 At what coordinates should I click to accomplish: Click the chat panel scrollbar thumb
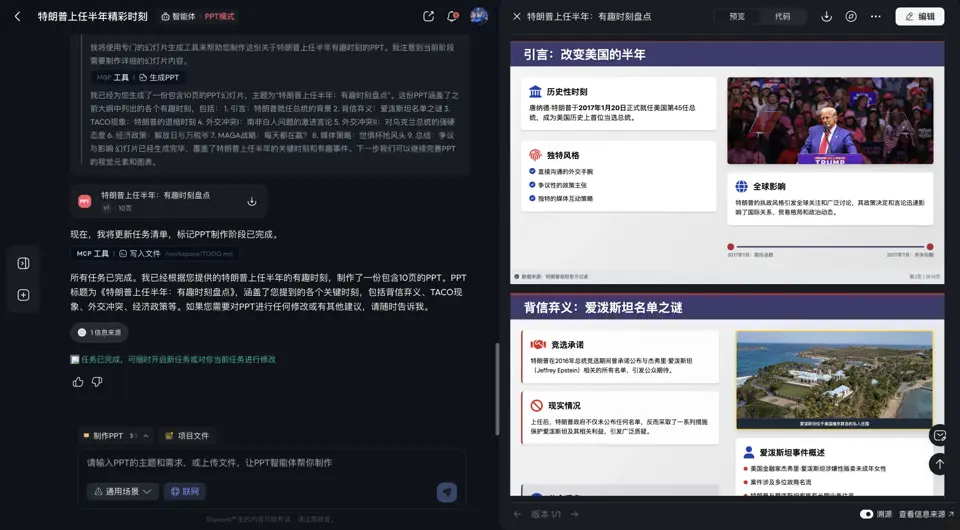tap(497, 389)
